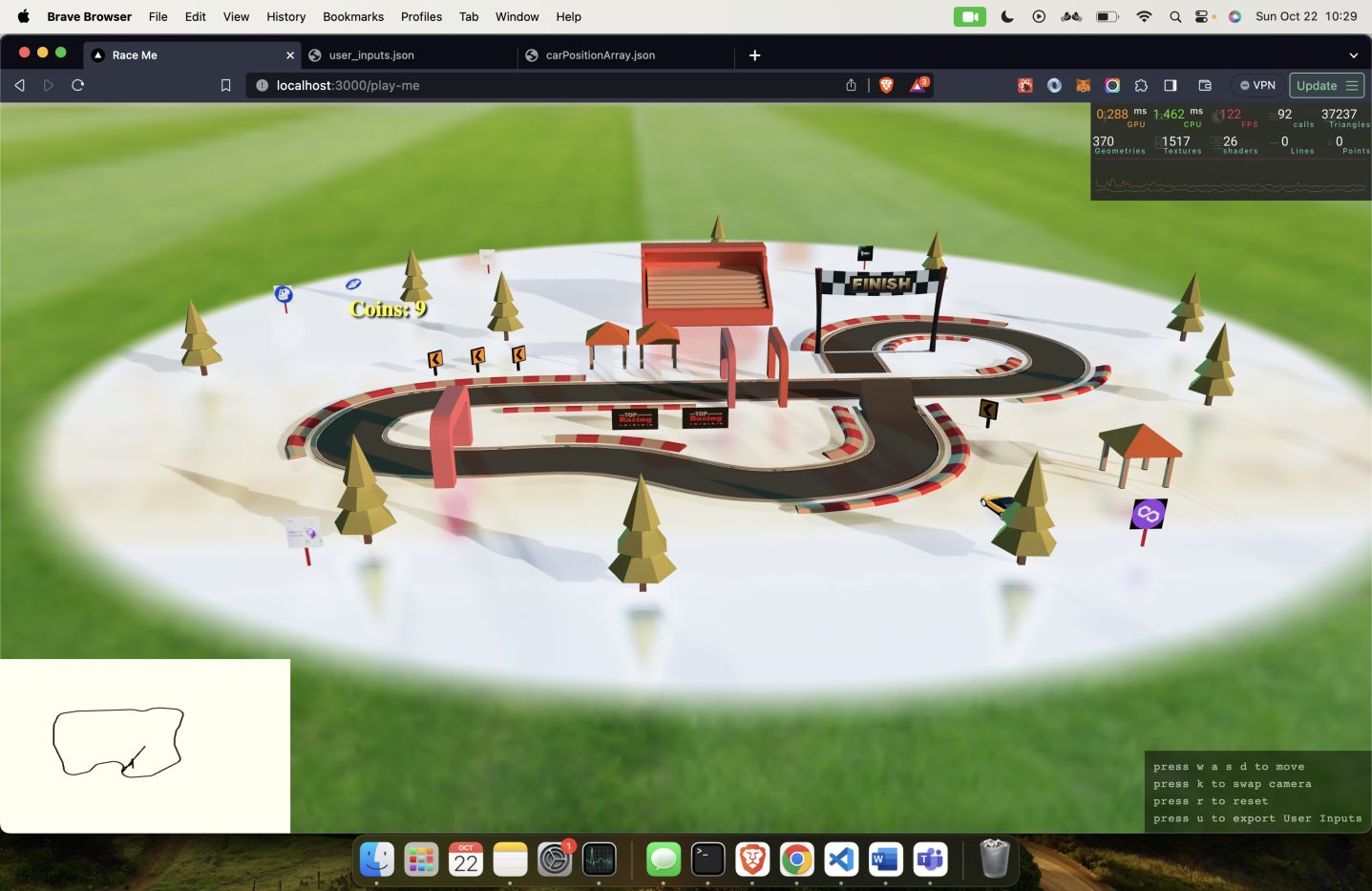Click the Siri icon in menu bar
This screenshot has width=1372, height=891.
pos(1235,16)
